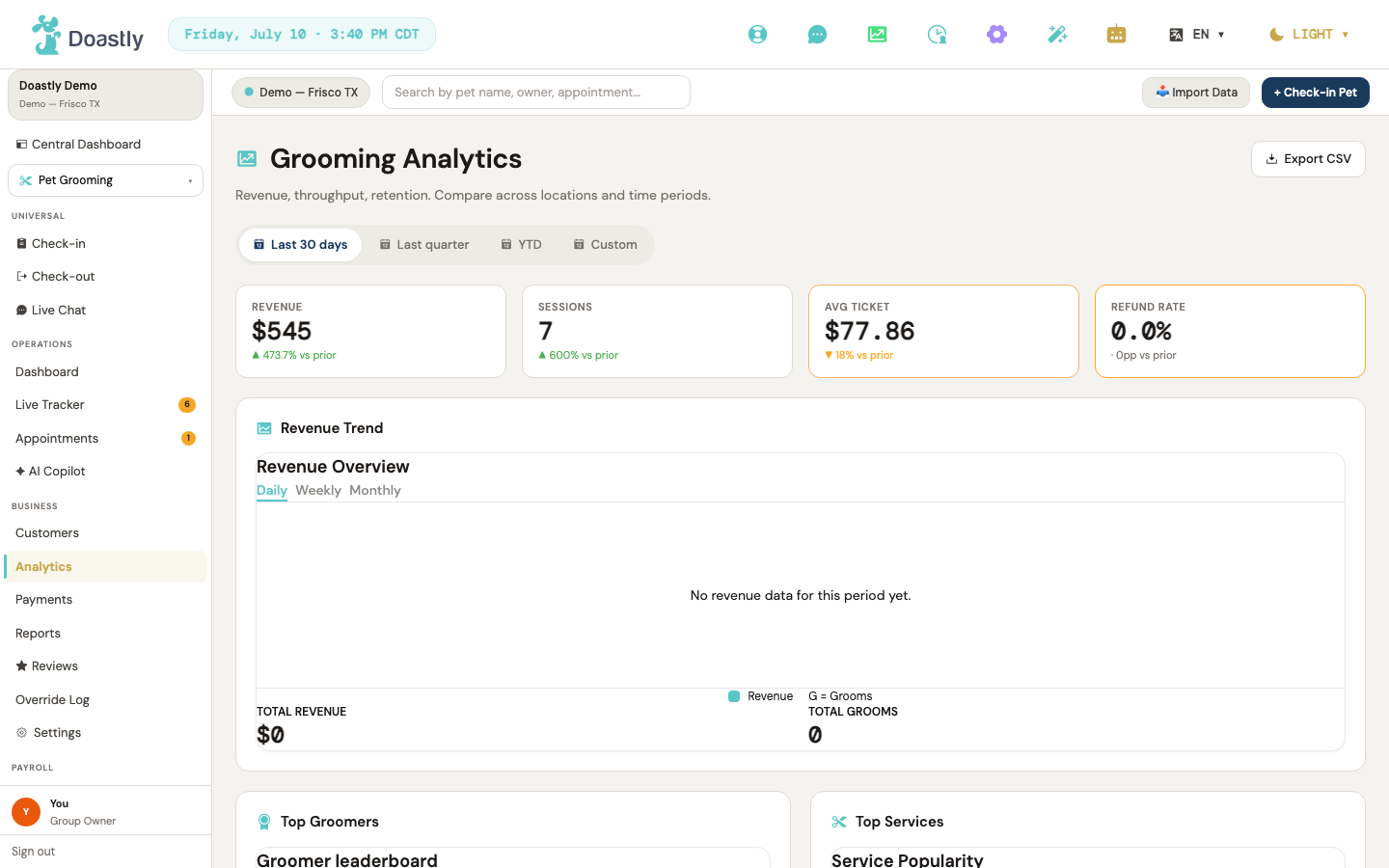1389x868 pixels.
Task: Click the + Check-in Pet button
Action: click(1316, 93)
